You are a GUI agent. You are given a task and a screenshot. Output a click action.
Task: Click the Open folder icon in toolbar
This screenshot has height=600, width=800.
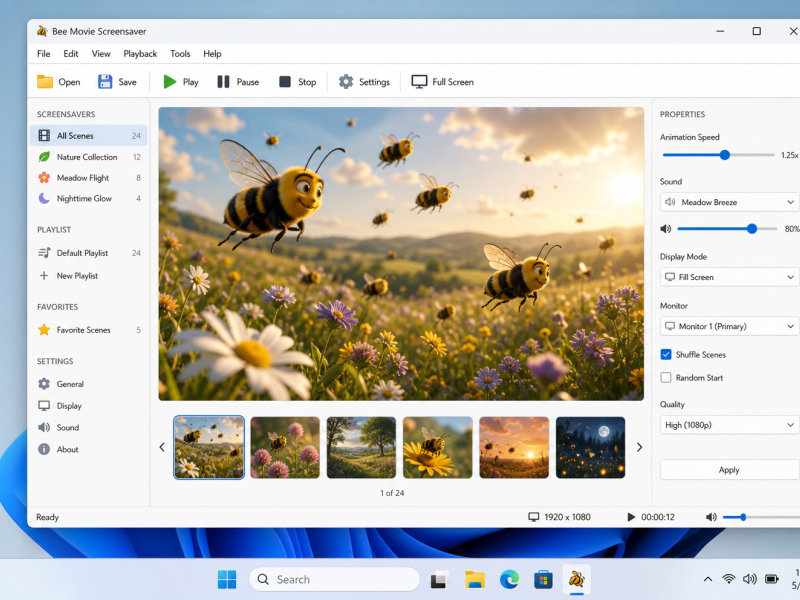(x=45, y=82)
